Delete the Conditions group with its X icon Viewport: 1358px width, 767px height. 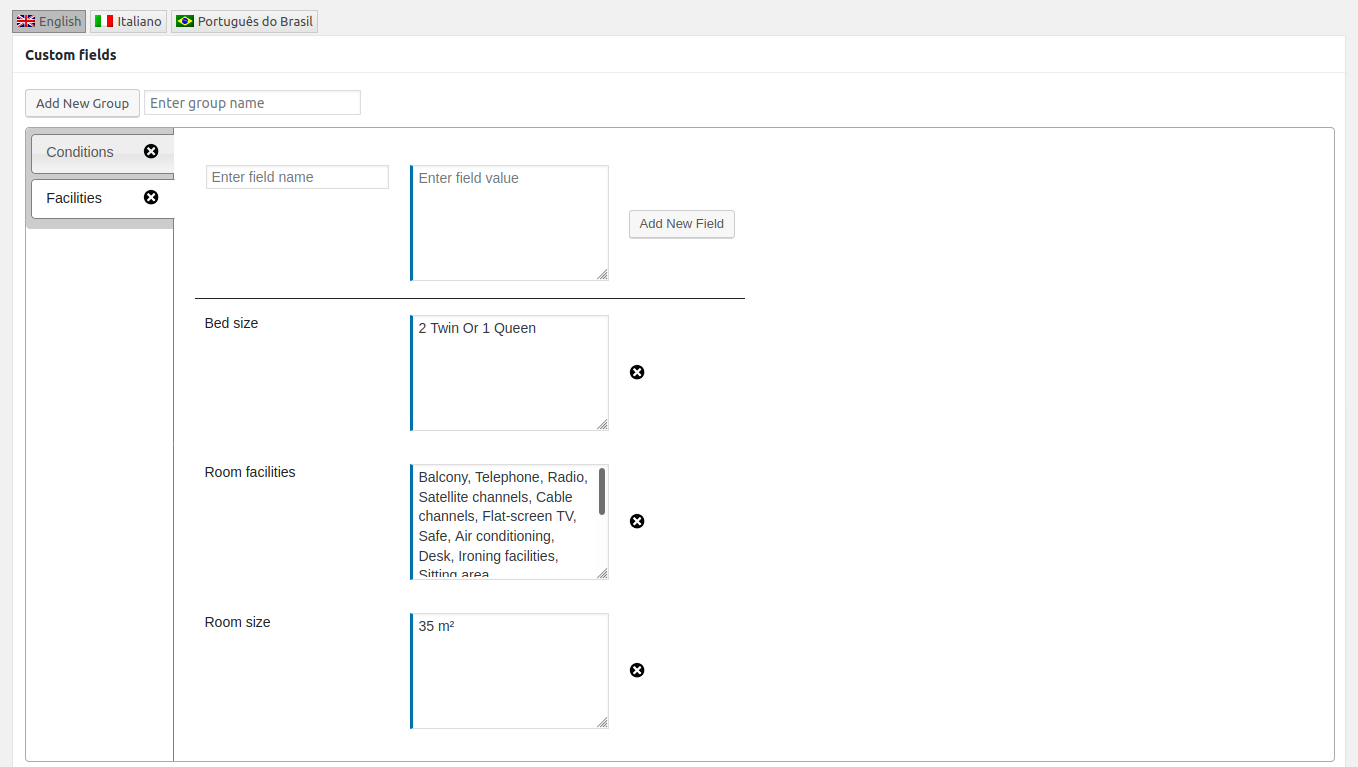[x=151, y=152]
